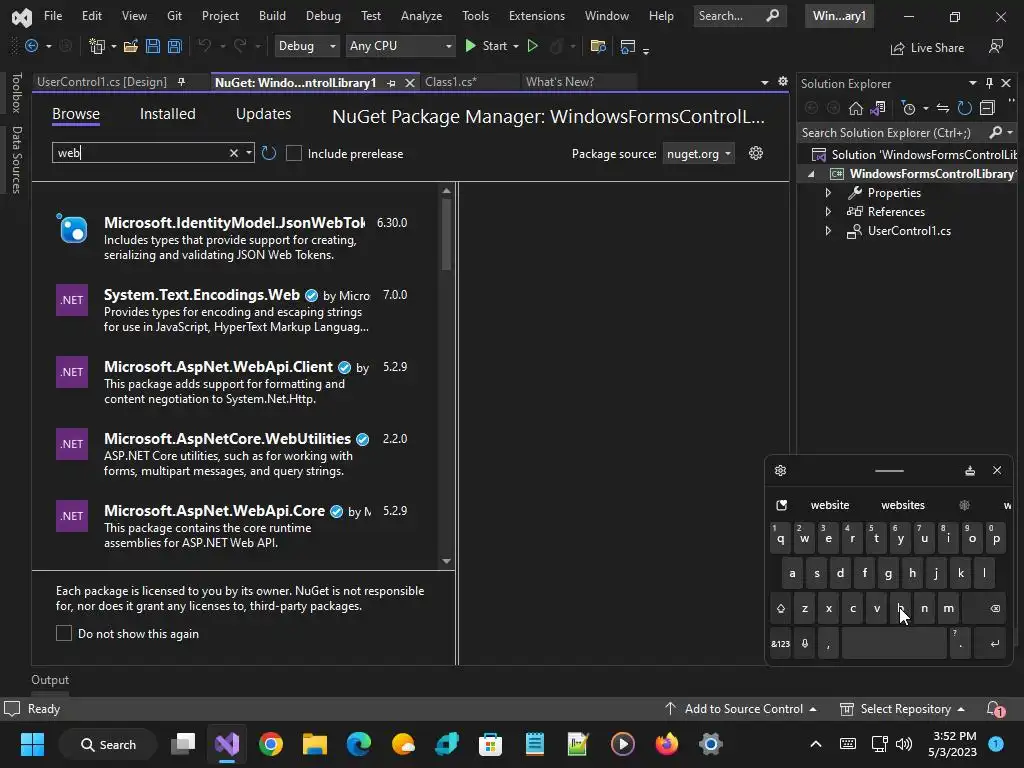The image size is (1024, 768).
Task: Toggle the Include prerelease checkbox
Action: [x=294, y=153]
